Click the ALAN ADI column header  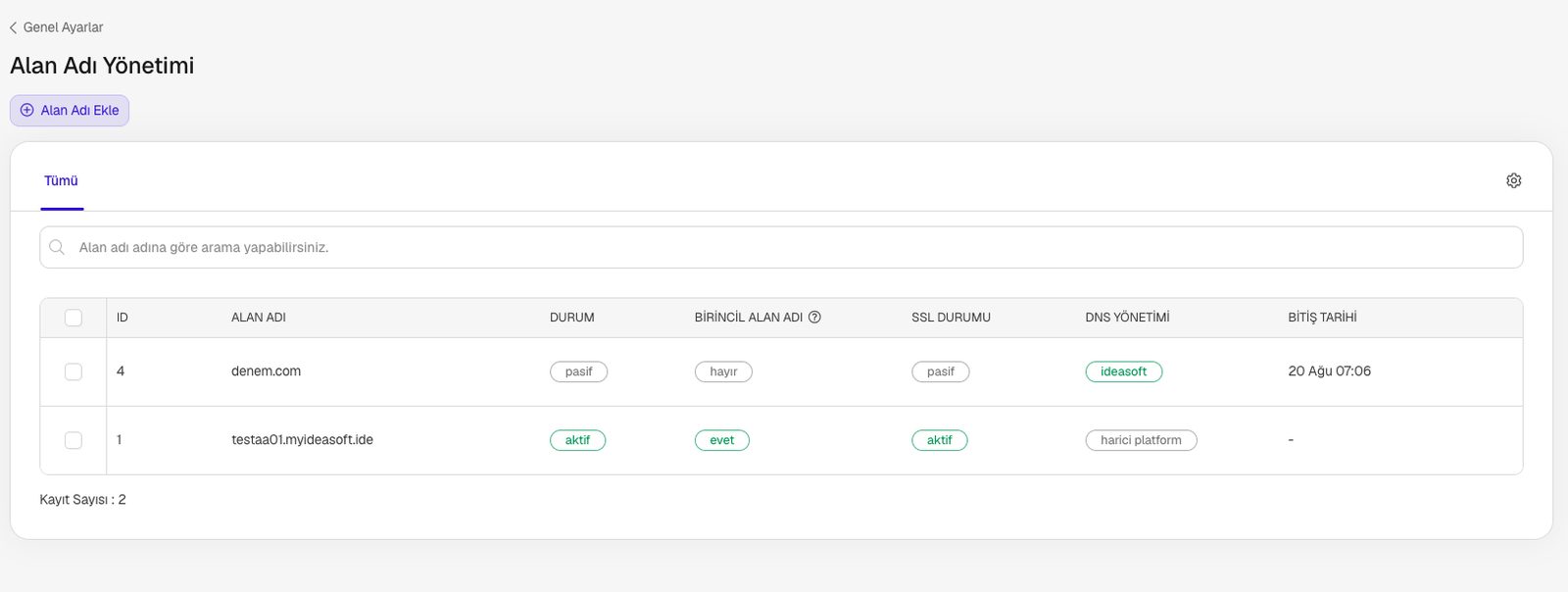259,318
